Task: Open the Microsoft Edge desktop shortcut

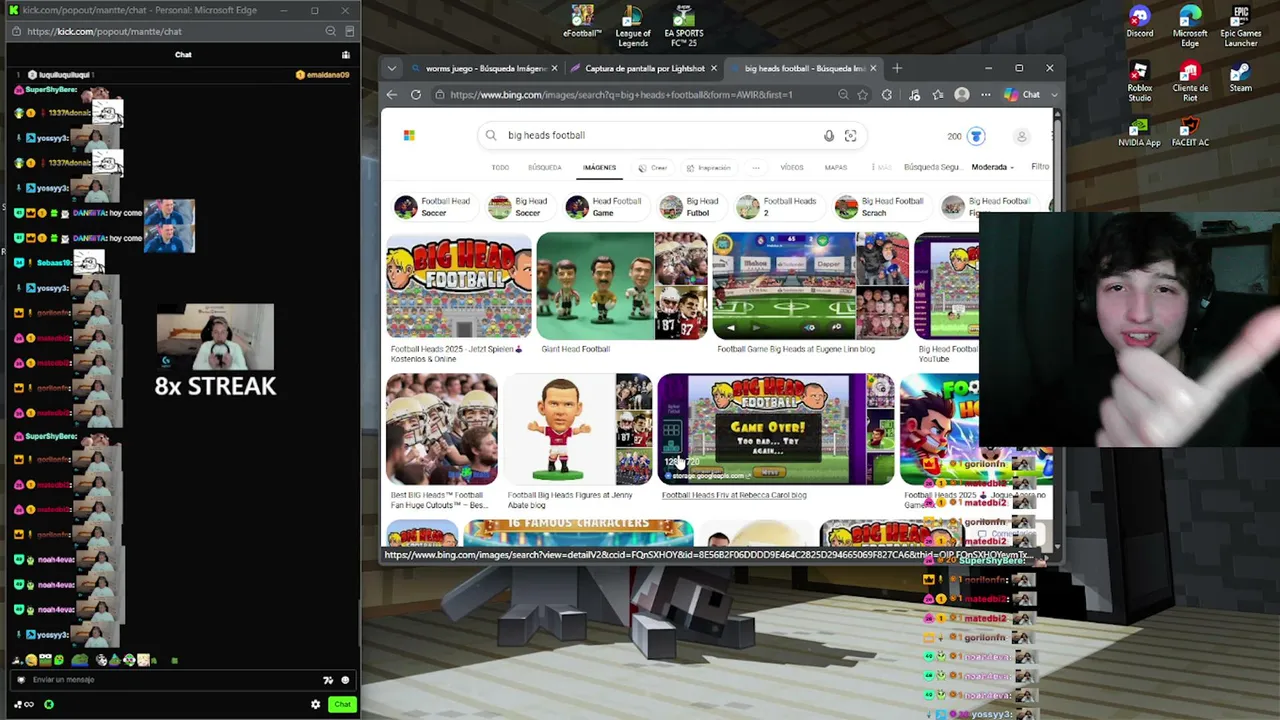Action: point(1190,27)
